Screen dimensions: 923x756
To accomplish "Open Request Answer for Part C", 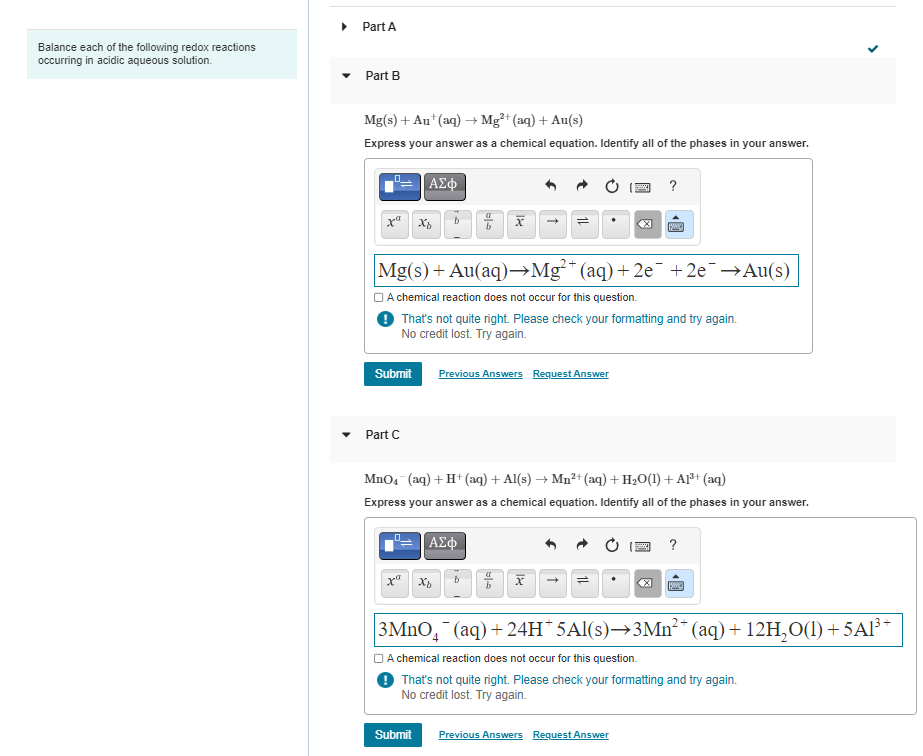I will tap(570, 734).
